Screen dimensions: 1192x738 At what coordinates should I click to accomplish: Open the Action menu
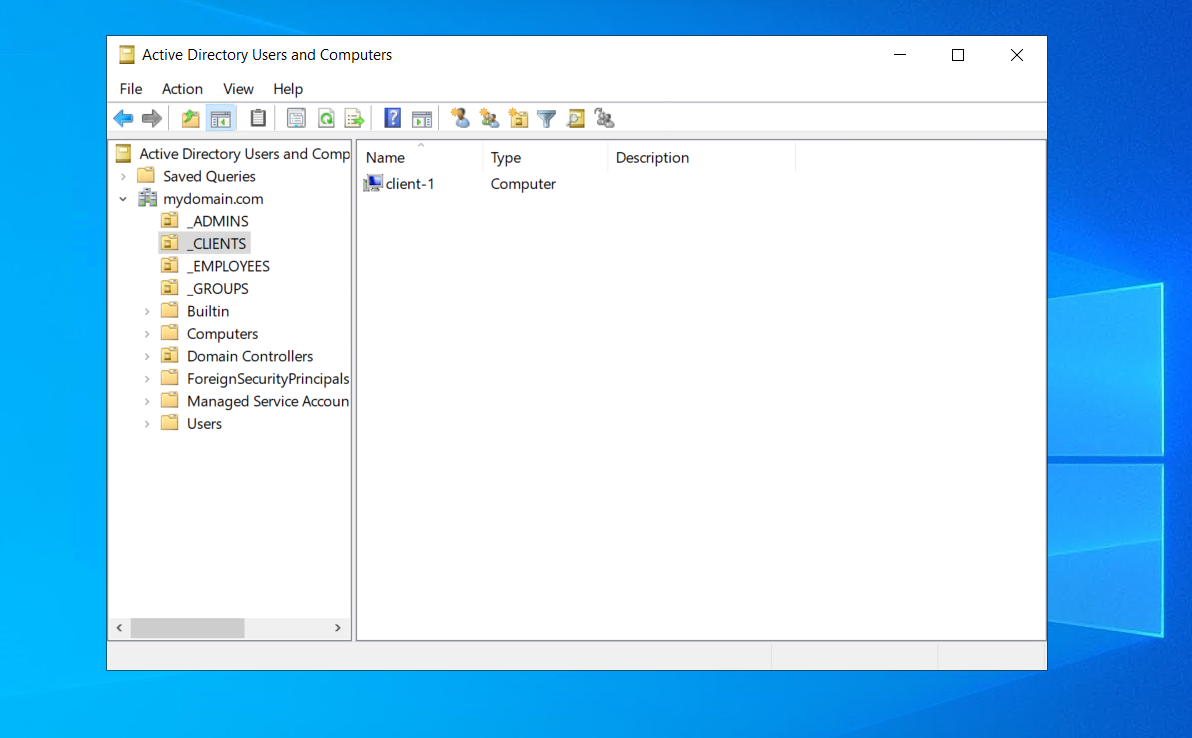point(182,89)
